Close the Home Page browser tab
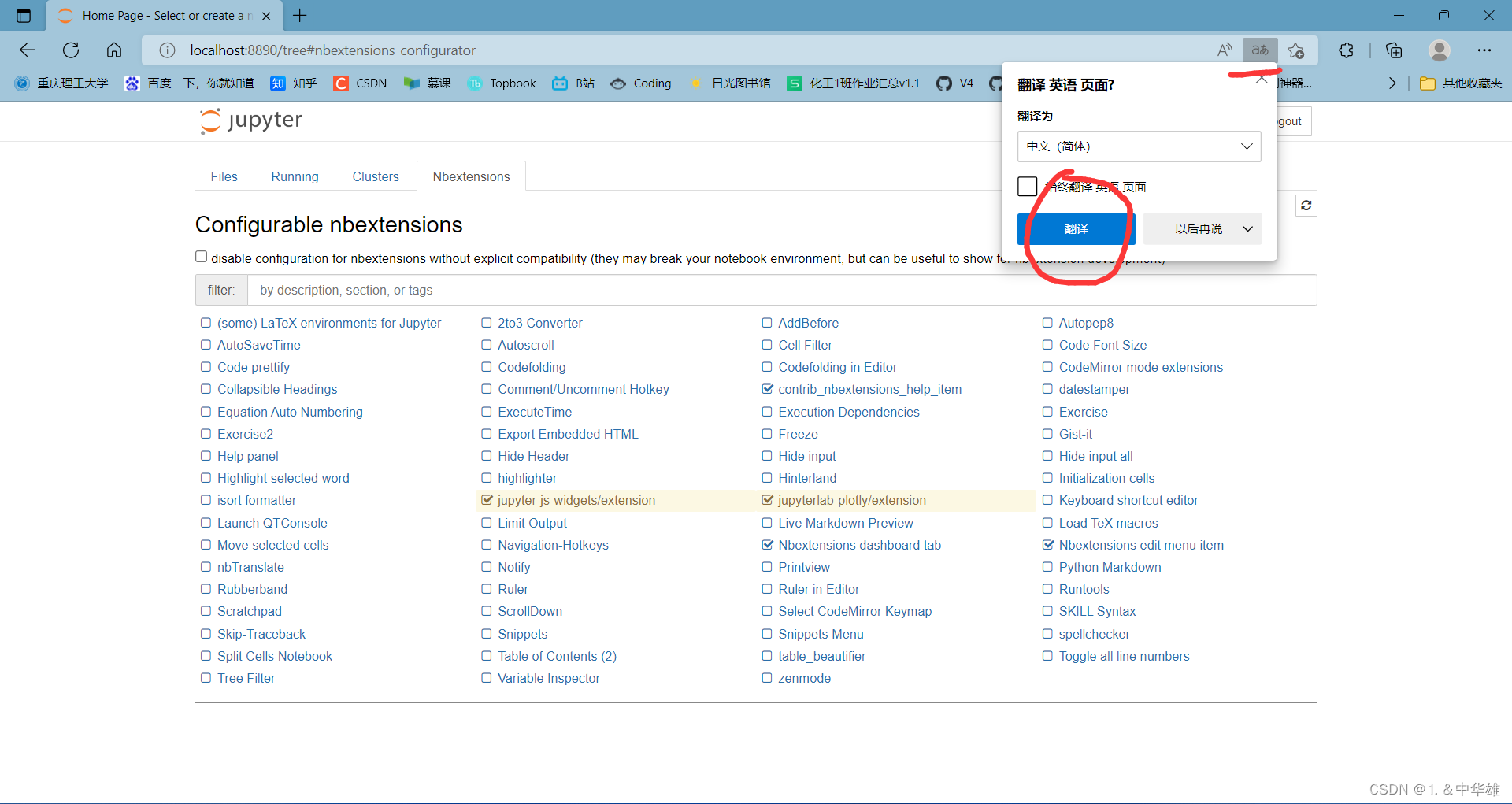Viewport: 1512px width, 804px height. point(266,16)
